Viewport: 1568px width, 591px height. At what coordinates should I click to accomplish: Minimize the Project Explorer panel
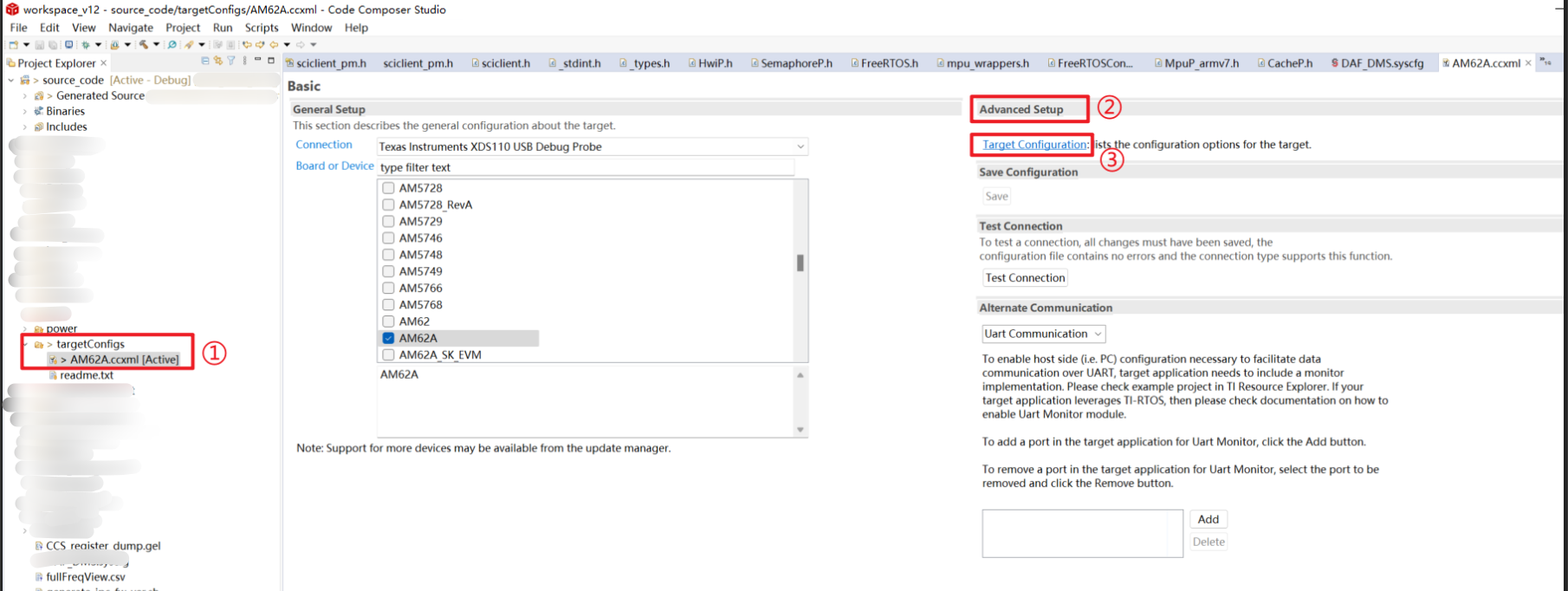pyautogui.click(x=257, y=59)
